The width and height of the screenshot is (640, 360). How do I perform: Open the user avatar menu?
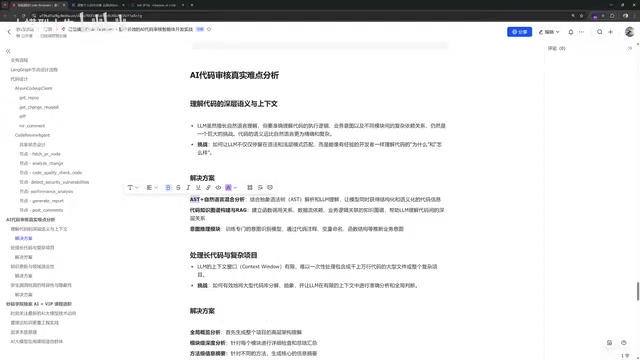tap(629, 32)
